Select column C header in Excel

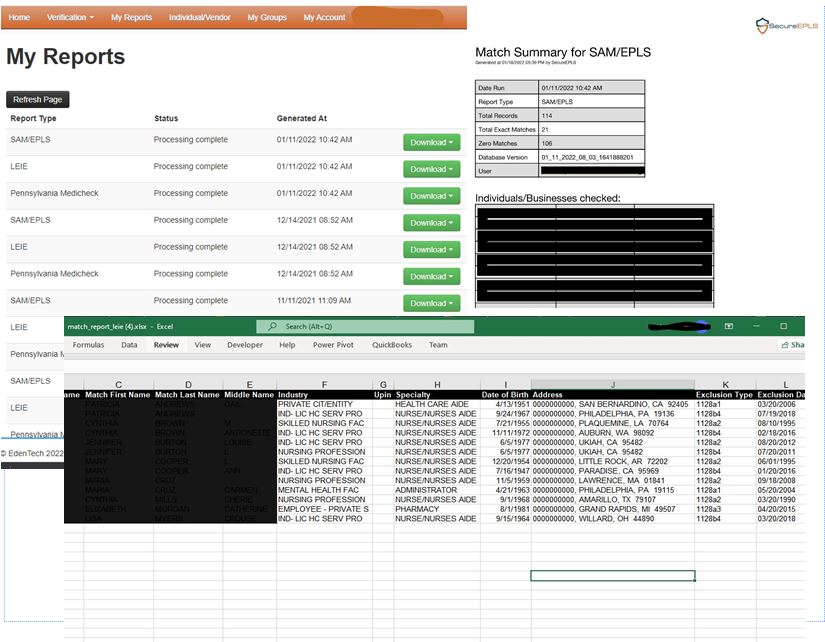(x=118, y=385)
